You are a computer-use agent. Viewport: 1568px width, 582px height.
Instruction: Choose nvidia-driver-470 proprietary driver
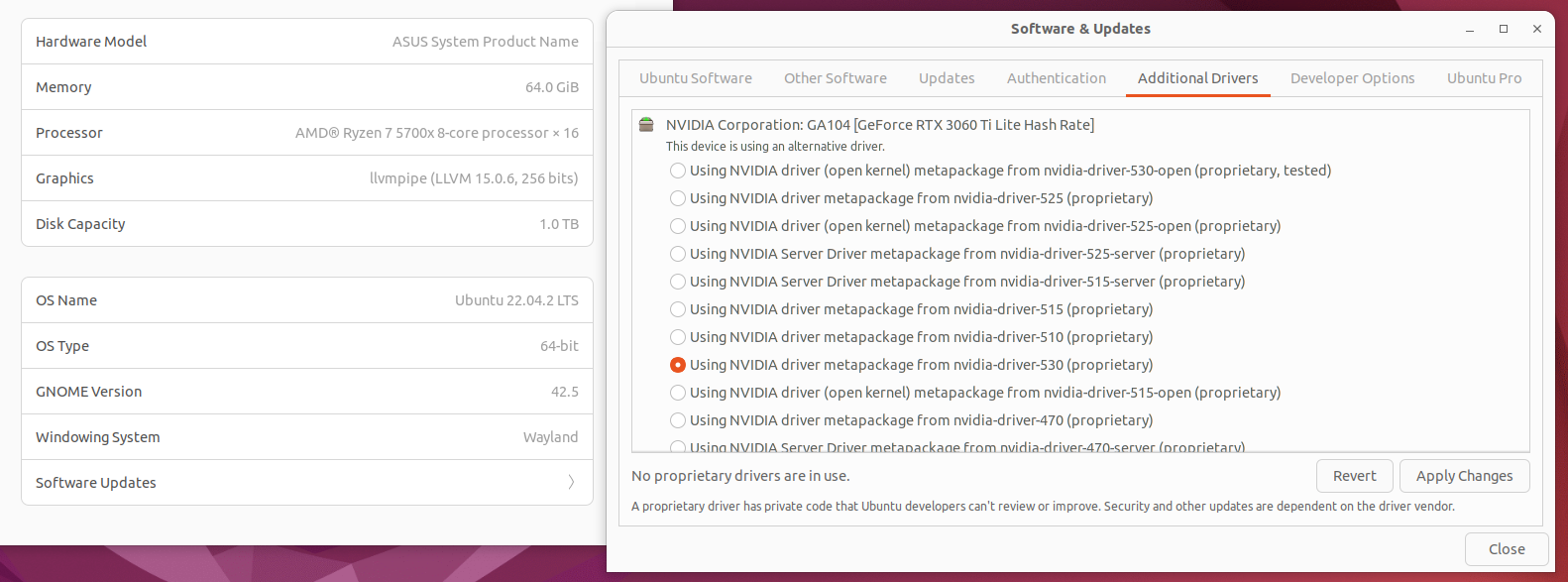(x=678, y=420)
